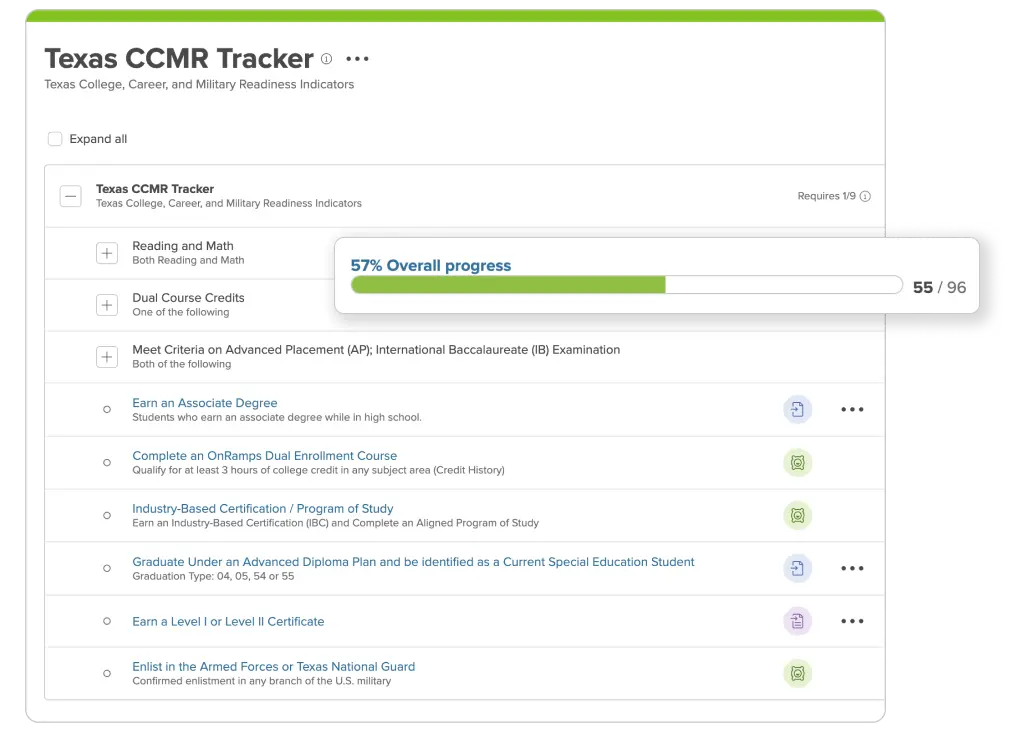Click Graduation Type: 04, 05, 54 or 55 text

coord(213,576)
